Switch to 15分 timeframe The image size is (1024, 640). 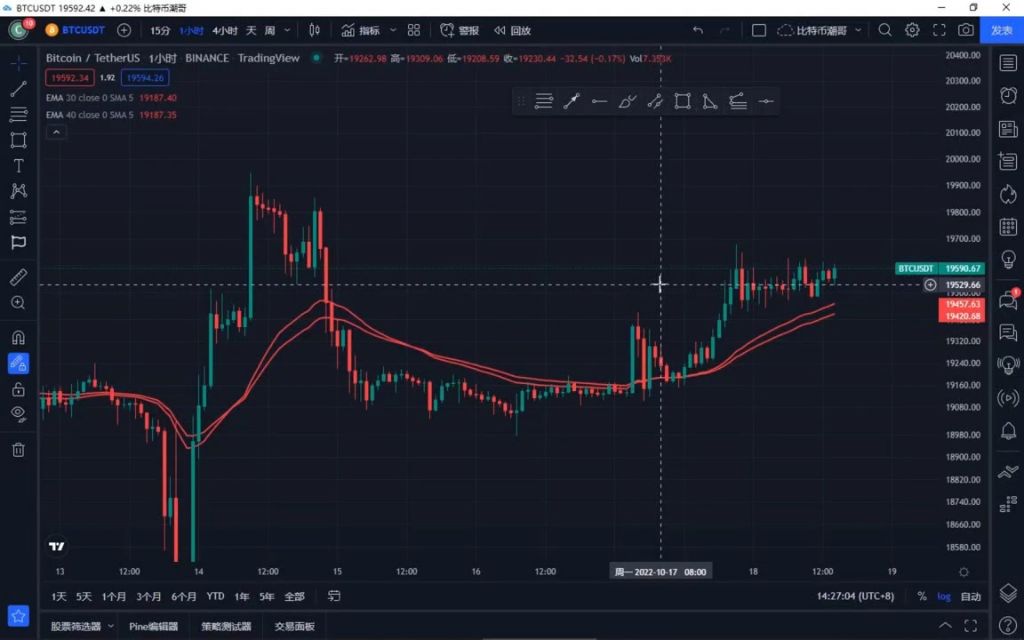pos(160,31)
